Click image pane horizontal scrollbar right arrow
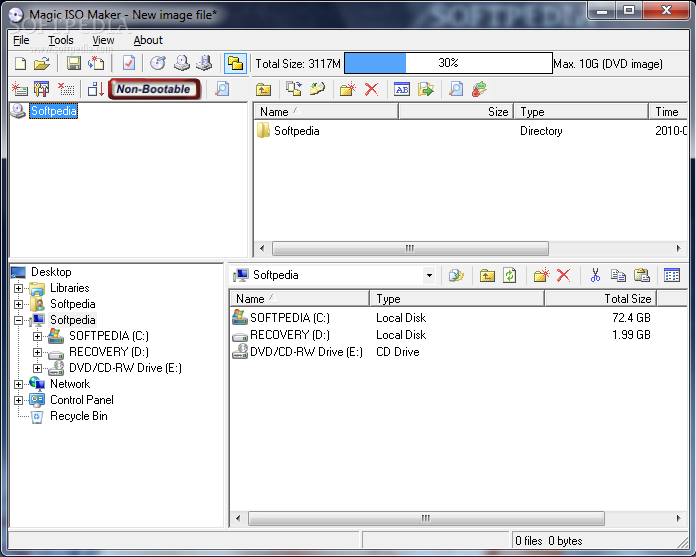The height and width of the screenshot is (557, 696). (x=678, y=249)
